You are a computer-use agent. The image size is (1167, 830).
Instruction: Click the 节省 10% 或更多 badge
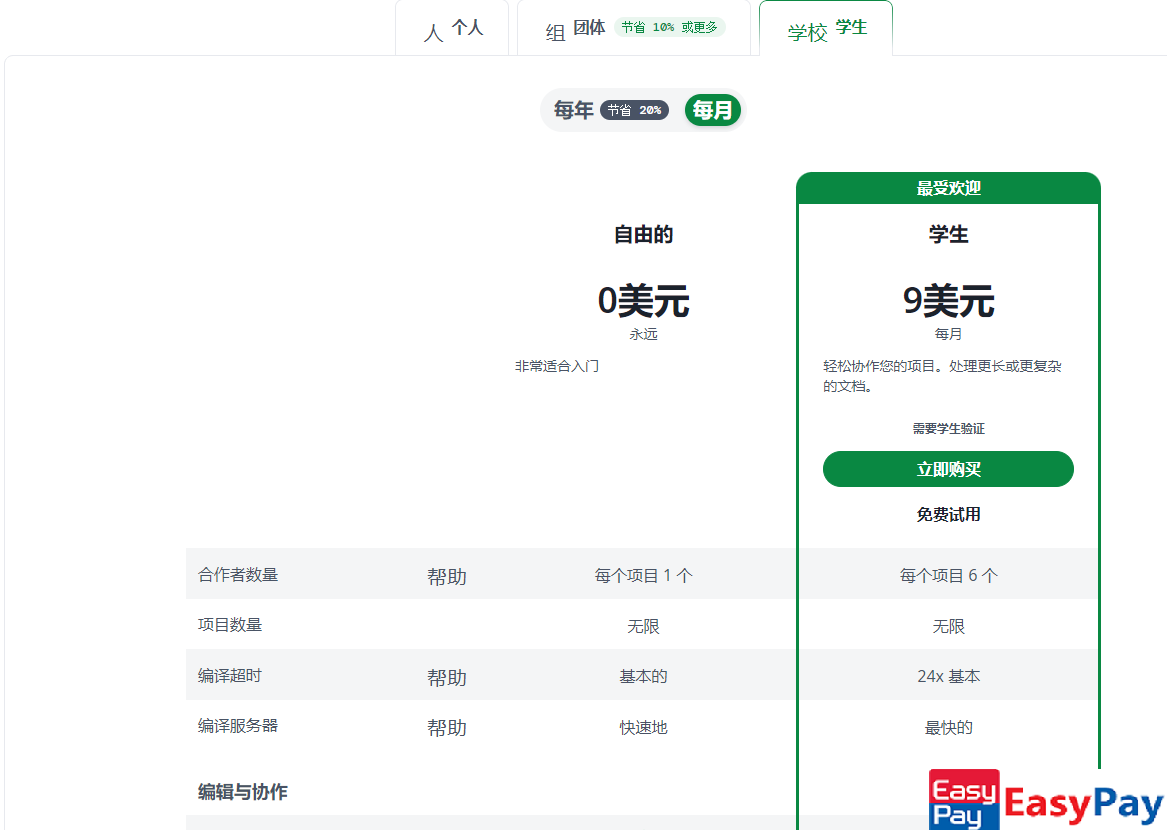(669, 28)
